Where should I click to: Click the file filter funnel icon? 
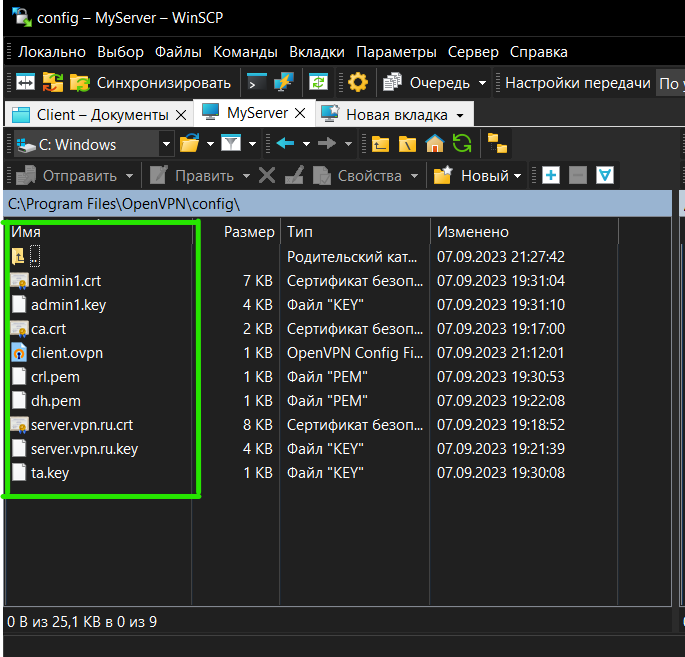[x=231, y=143]
